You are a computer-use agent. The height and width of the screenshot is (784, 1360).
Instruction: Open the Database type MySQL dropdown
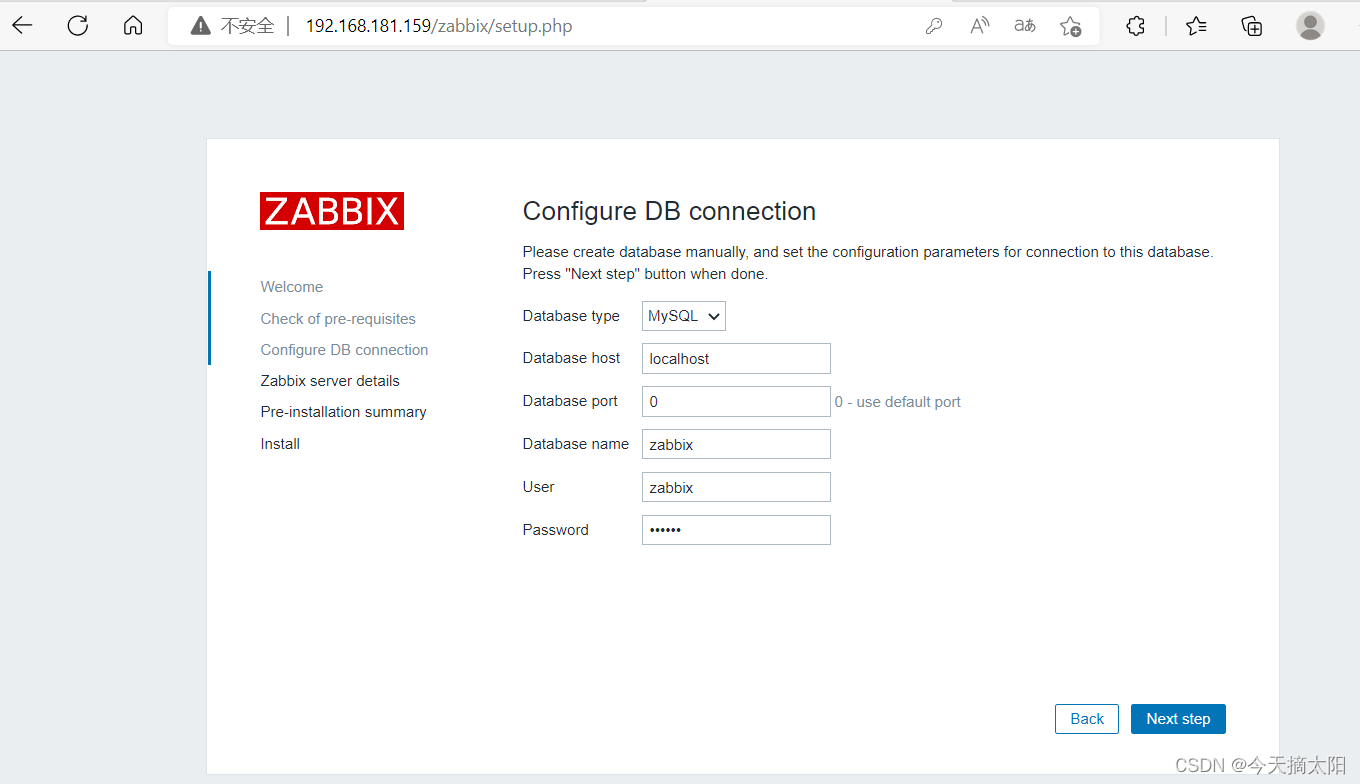tap(684, 316)
